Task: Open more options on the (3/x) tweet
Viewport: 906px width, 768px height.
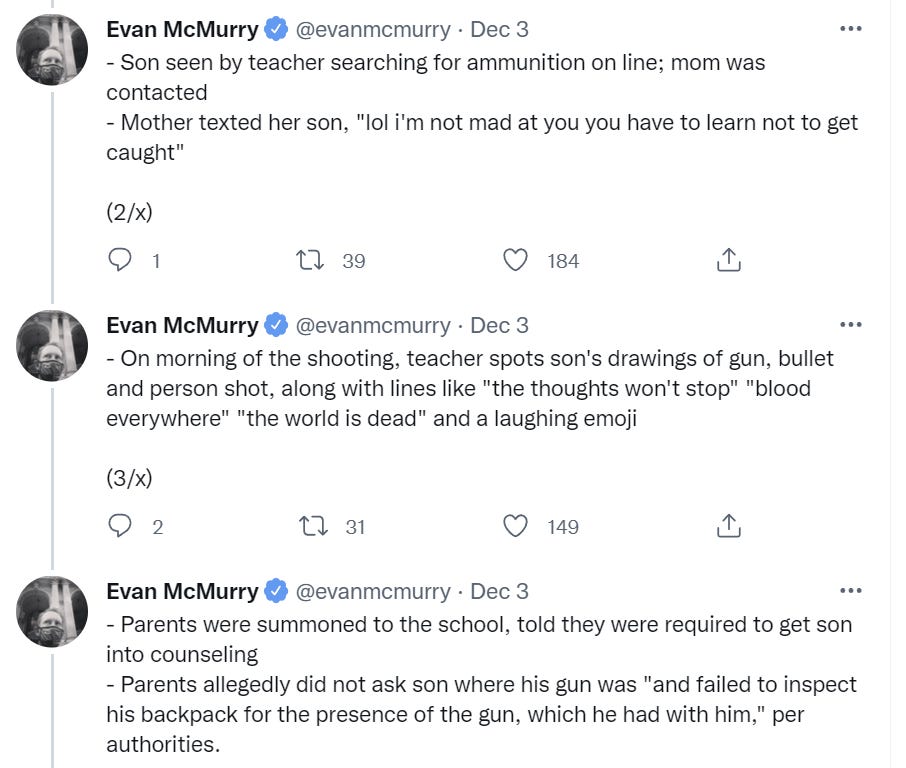Action: click(x=850, y=325)
